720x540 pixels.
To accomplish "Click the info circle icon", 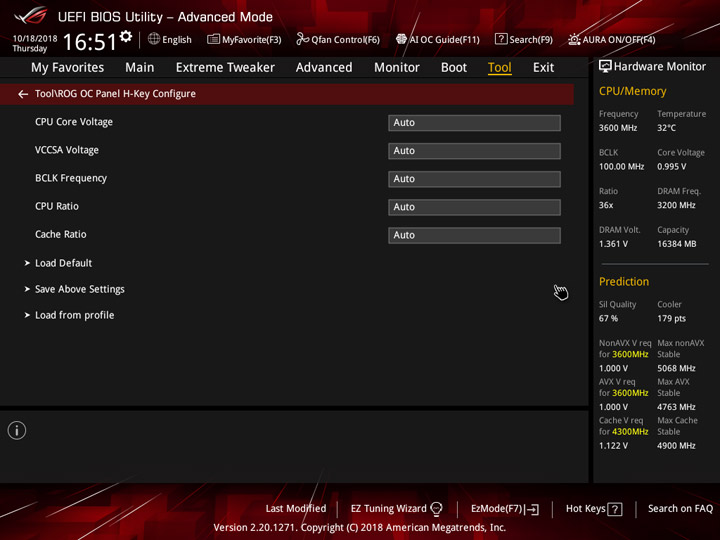I will [x=17, y=430].
